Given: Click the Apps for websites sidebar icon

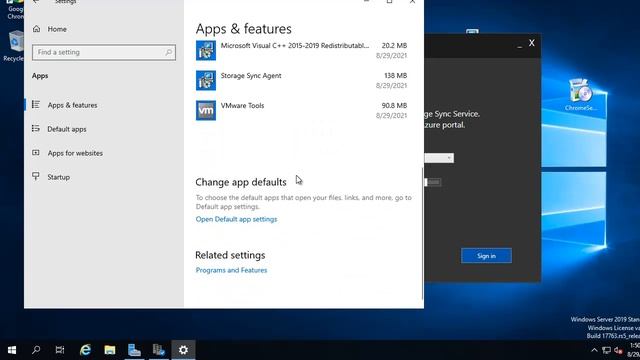Looking at the screenshot, I should pyautogui.click(x=36, y=153).
